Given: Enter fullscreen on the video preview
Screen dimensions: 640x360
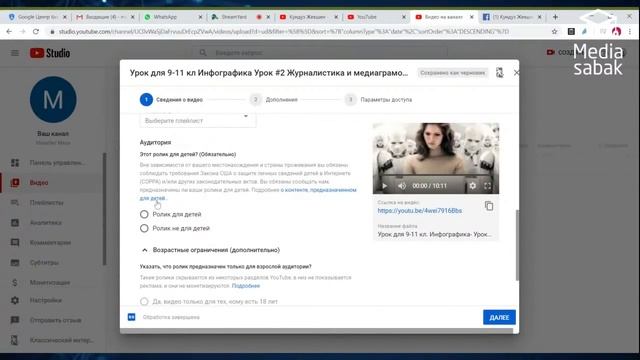Looking at the screenshot, I should click(487, 186).
